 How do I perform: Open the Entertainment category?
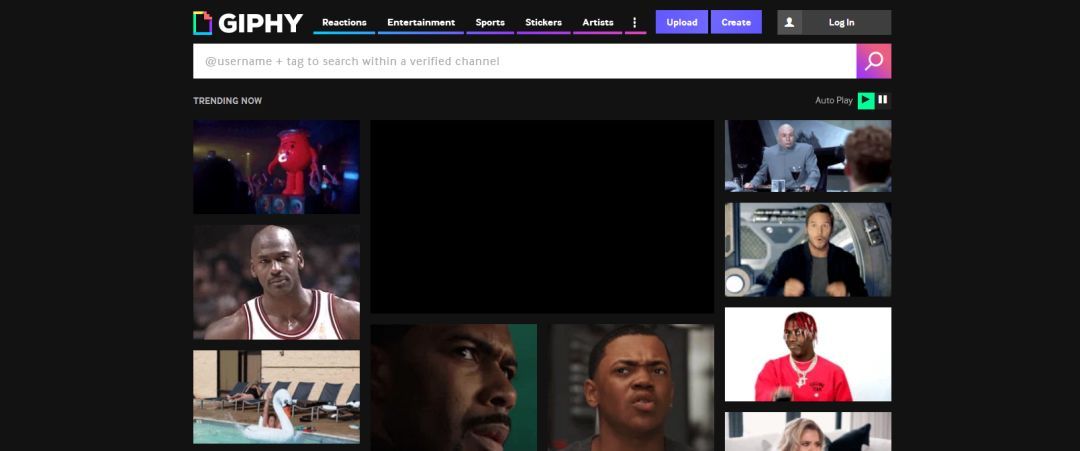420,22
